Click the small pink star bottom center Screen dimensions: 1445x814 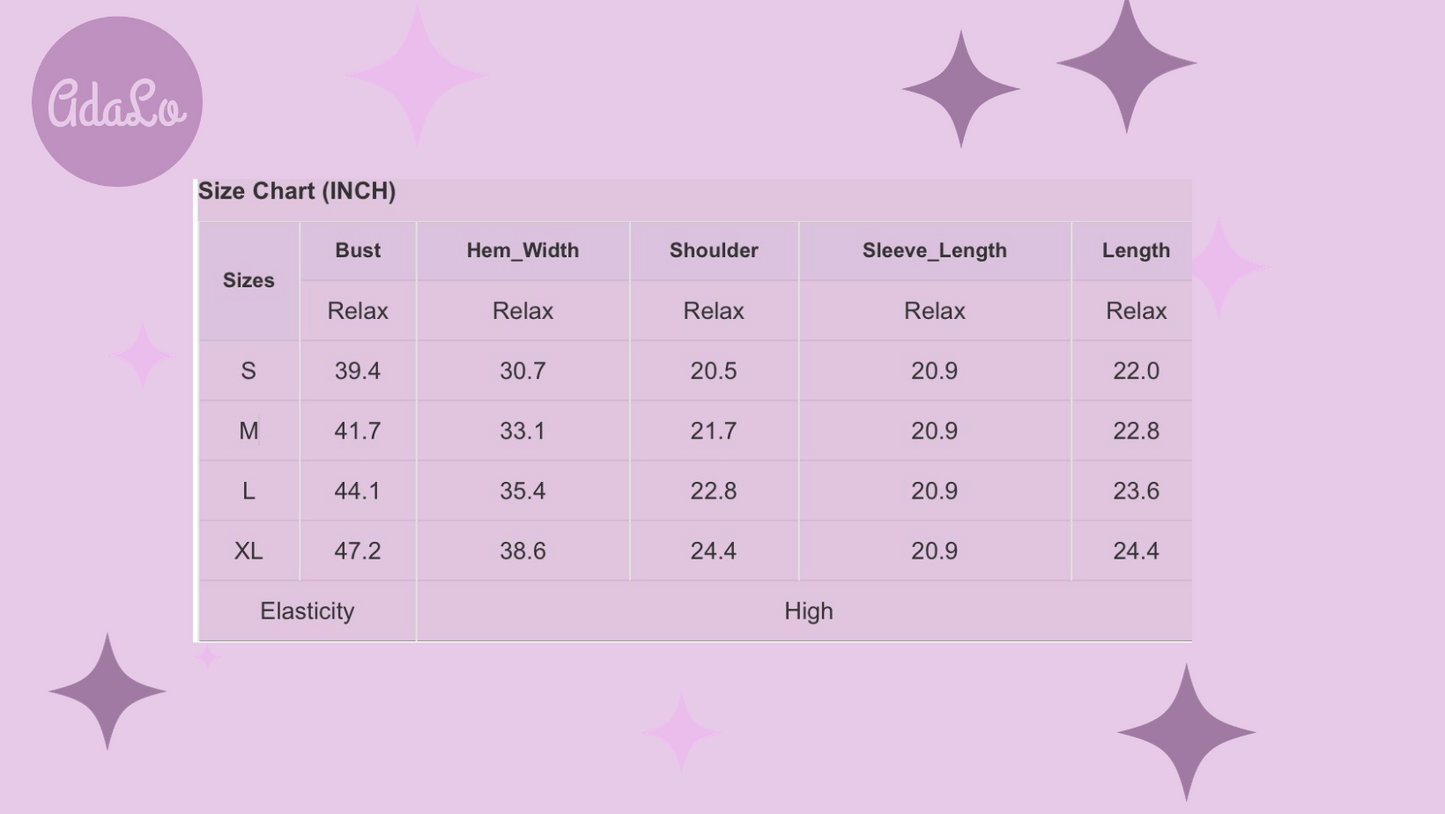[x=681, y=732]
